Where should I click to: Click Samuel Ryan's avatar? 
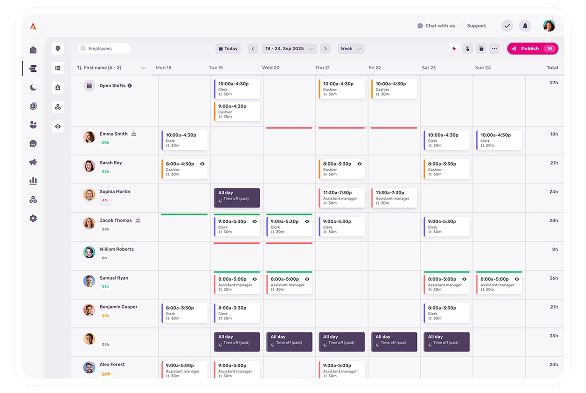(89, 281)
